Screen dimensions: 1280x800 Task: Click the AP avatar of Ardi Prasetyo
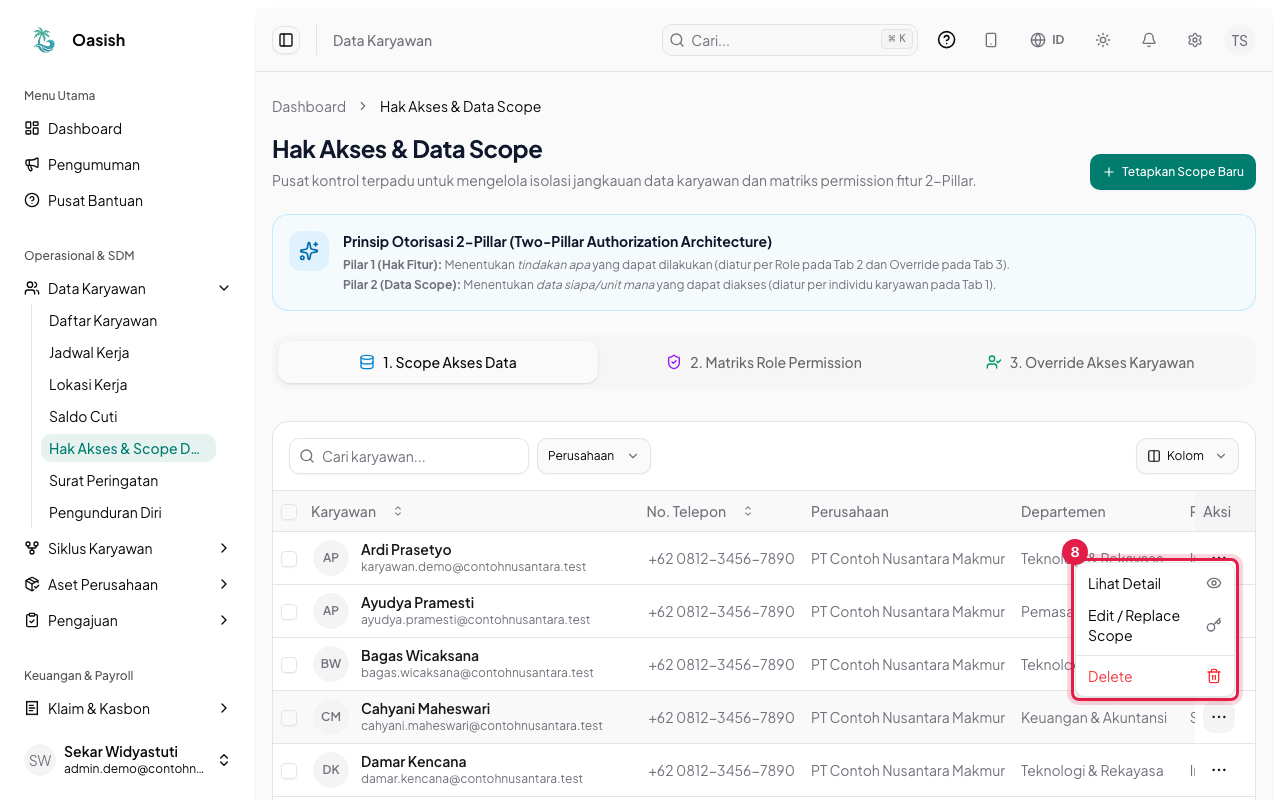coord(331,558)
